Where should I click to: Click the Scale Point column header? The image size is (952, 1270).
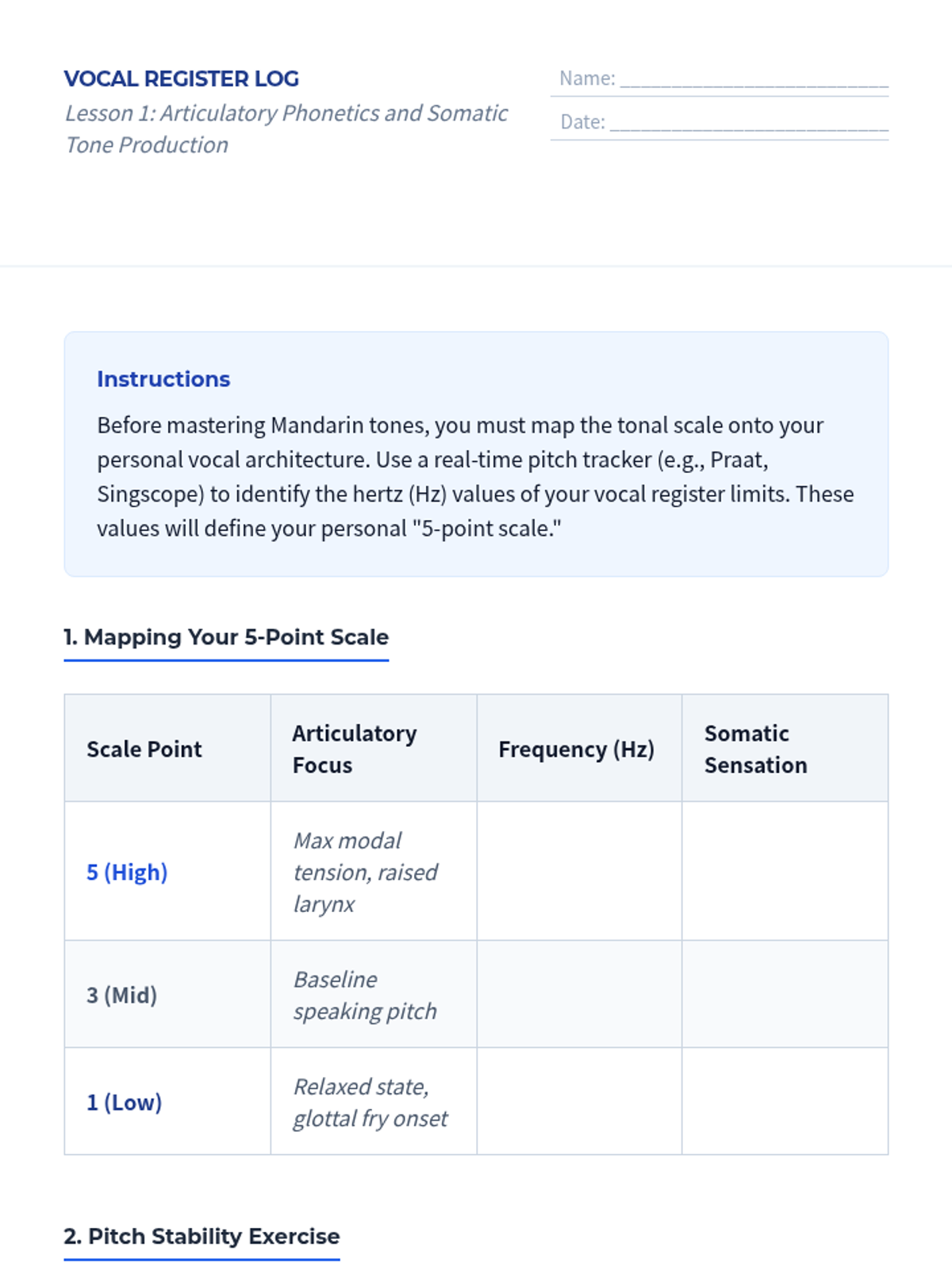144,749
